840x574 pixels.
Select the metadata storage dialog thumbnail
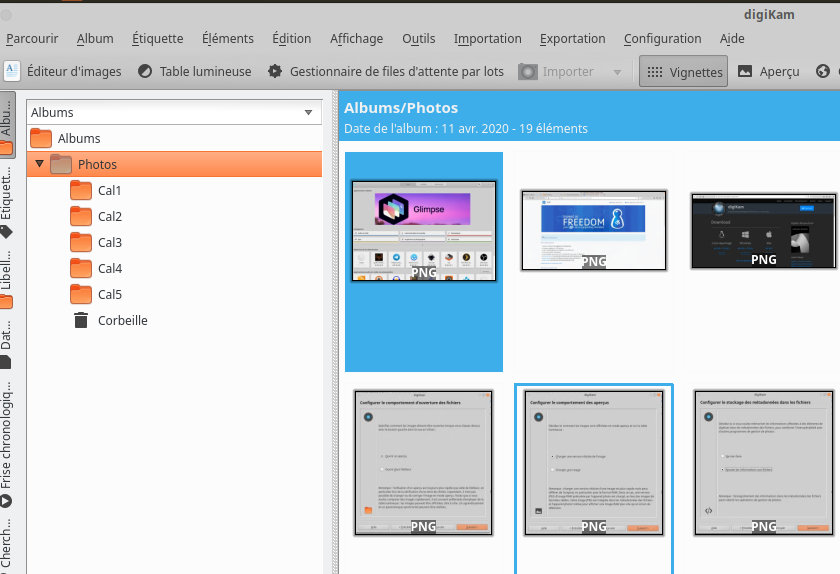(763, 463)
